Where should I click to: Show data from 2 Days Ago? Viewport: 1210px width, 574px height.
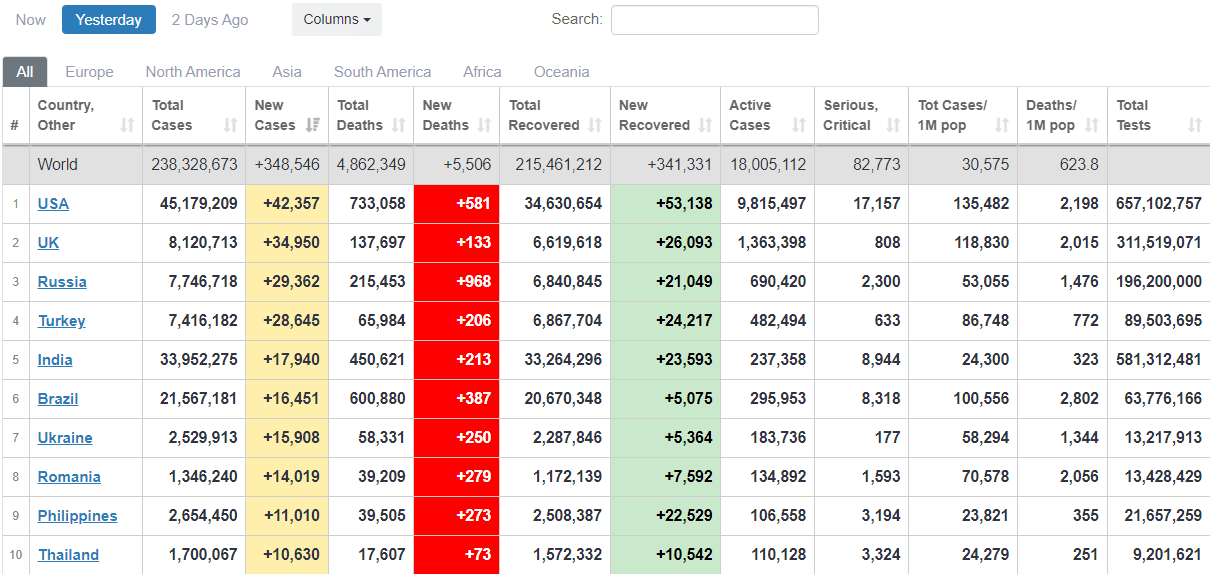[x=210, y=20]
